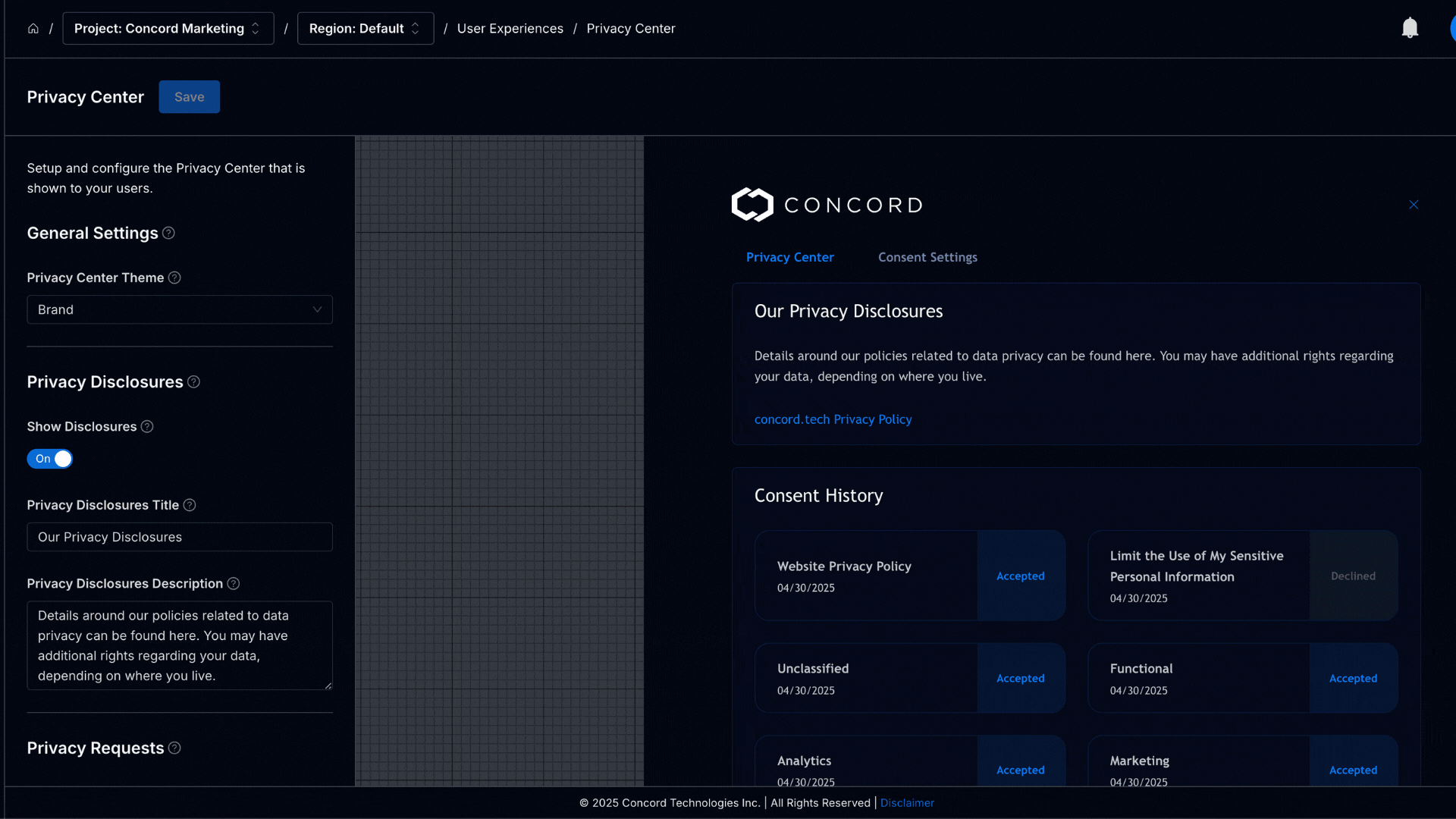Click the Save button
The width and height of the screenshot is (1456, 819).
(x=189, y=96)
